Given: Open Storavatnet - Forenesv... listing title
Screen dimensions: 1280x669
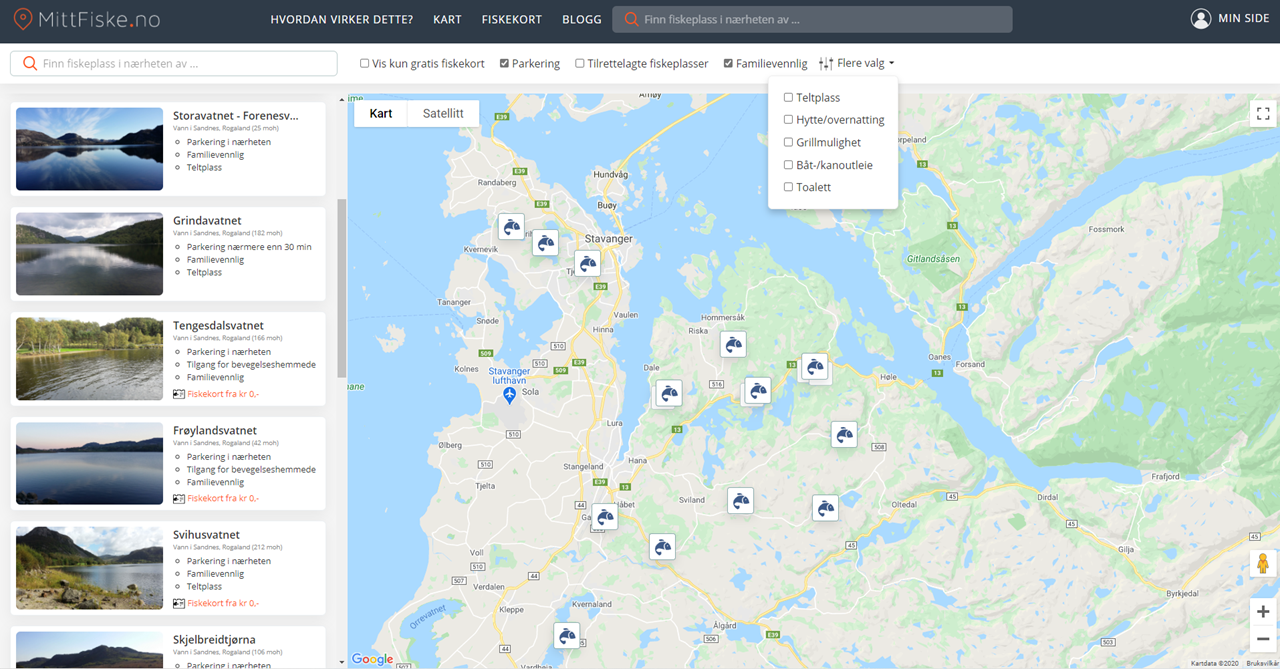Looking at the screenshot, I should [236, 115].
